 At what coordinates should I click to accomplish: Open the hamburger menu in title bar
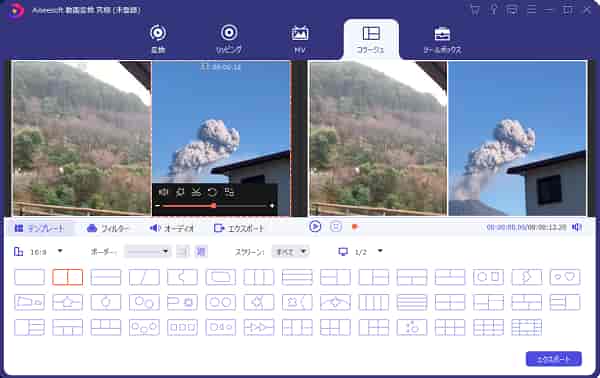(x=531, y=10)
